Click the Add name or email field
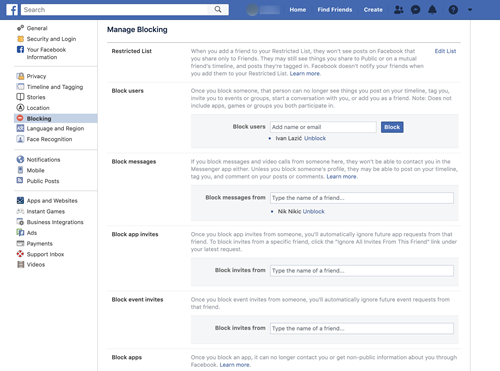 click(323, 127)
